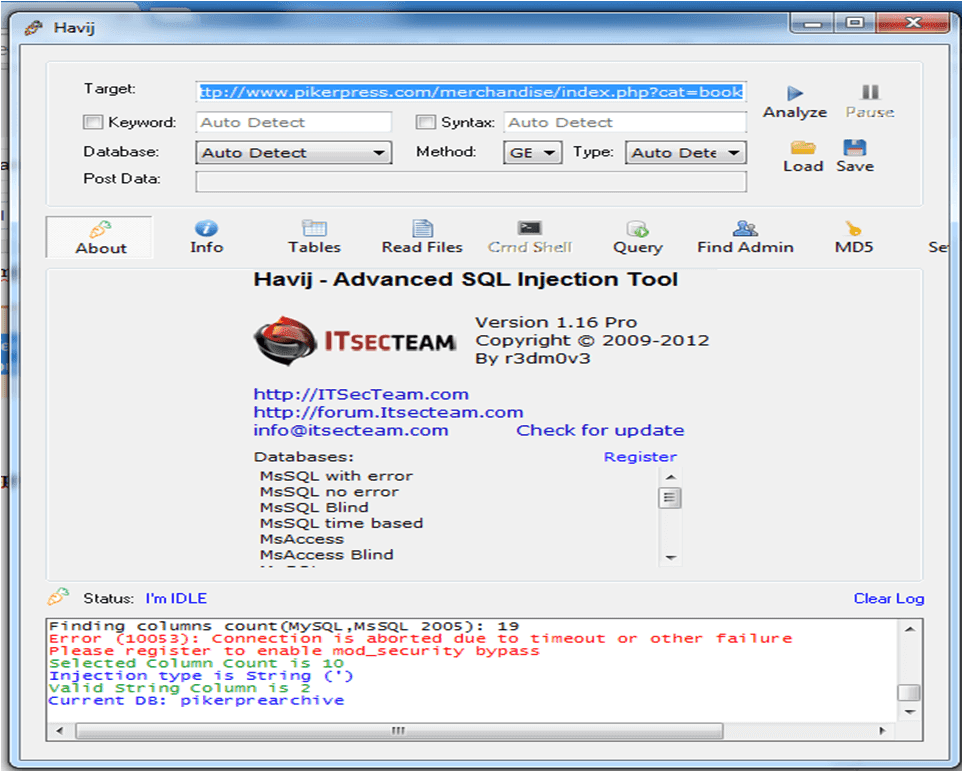Open the http://forum.Itsecteam.com link

[x=388, y=412]
